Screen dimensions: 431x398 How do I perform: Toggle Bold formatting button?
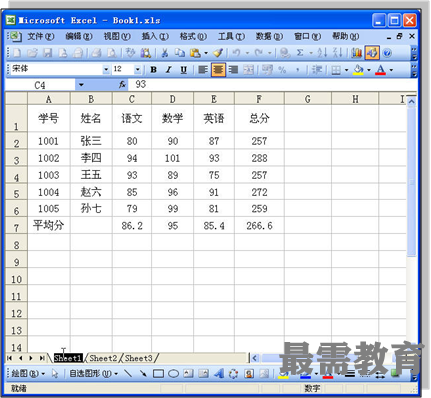(x=153, y=70)
